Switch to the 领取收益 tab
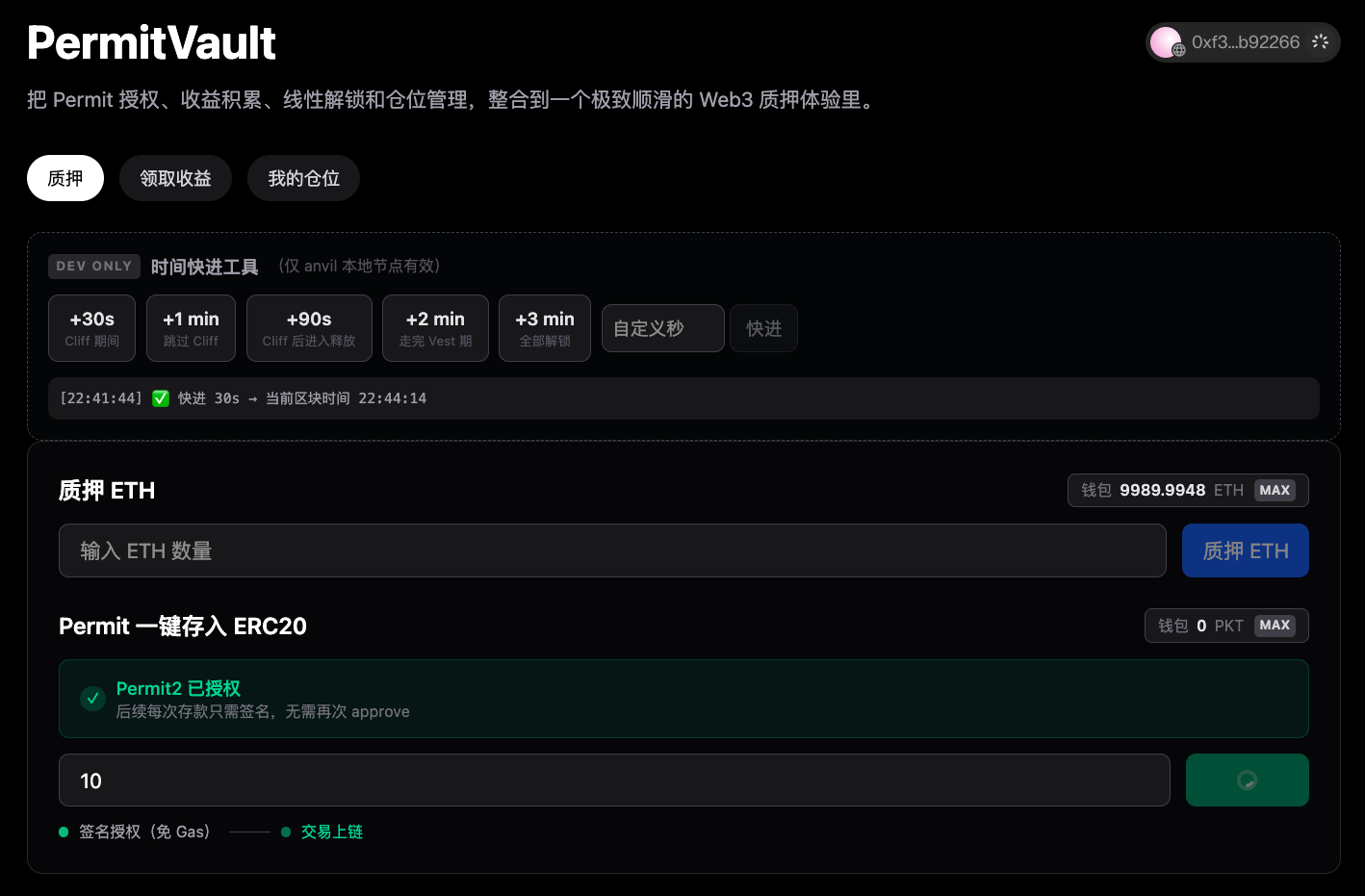 click(175, 178)
